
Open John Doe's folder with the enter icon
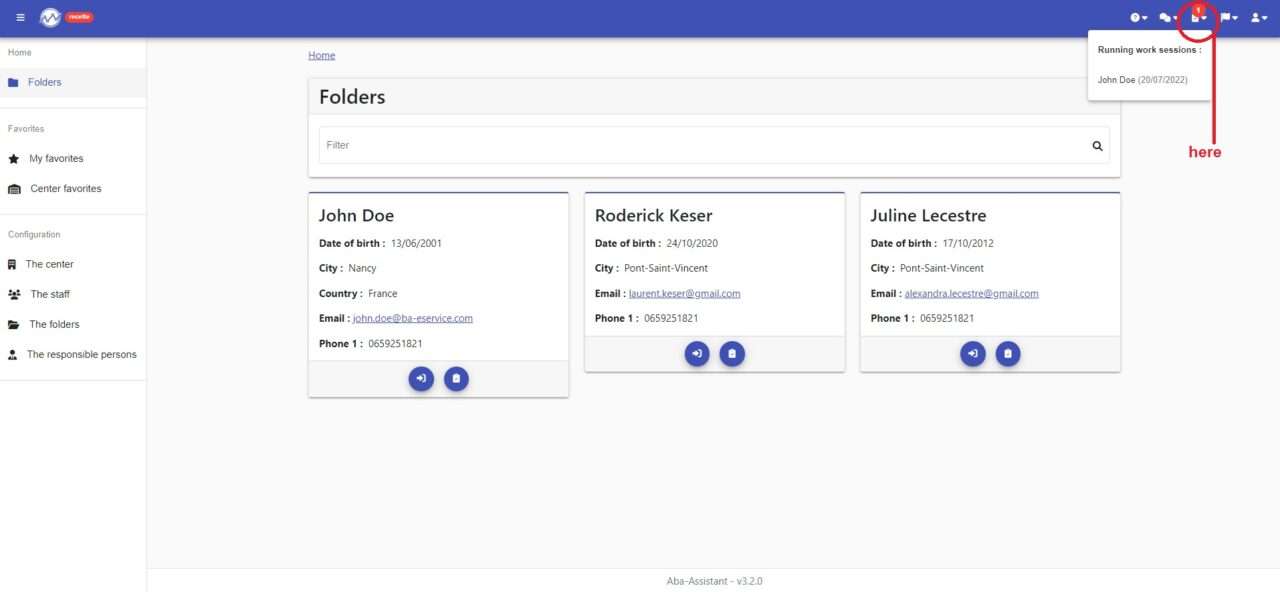(x=421, y=378)
